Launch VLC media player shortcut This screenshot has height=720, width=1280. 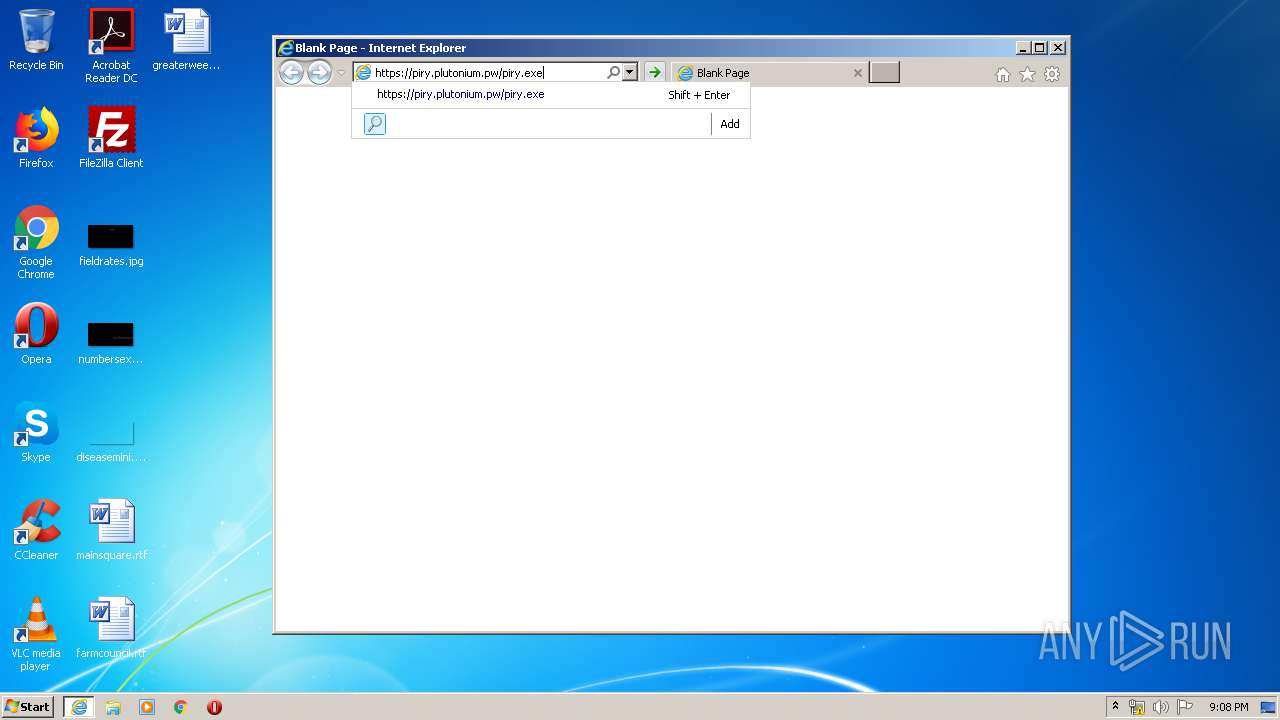pyautogui.click(x=36, y=634)
